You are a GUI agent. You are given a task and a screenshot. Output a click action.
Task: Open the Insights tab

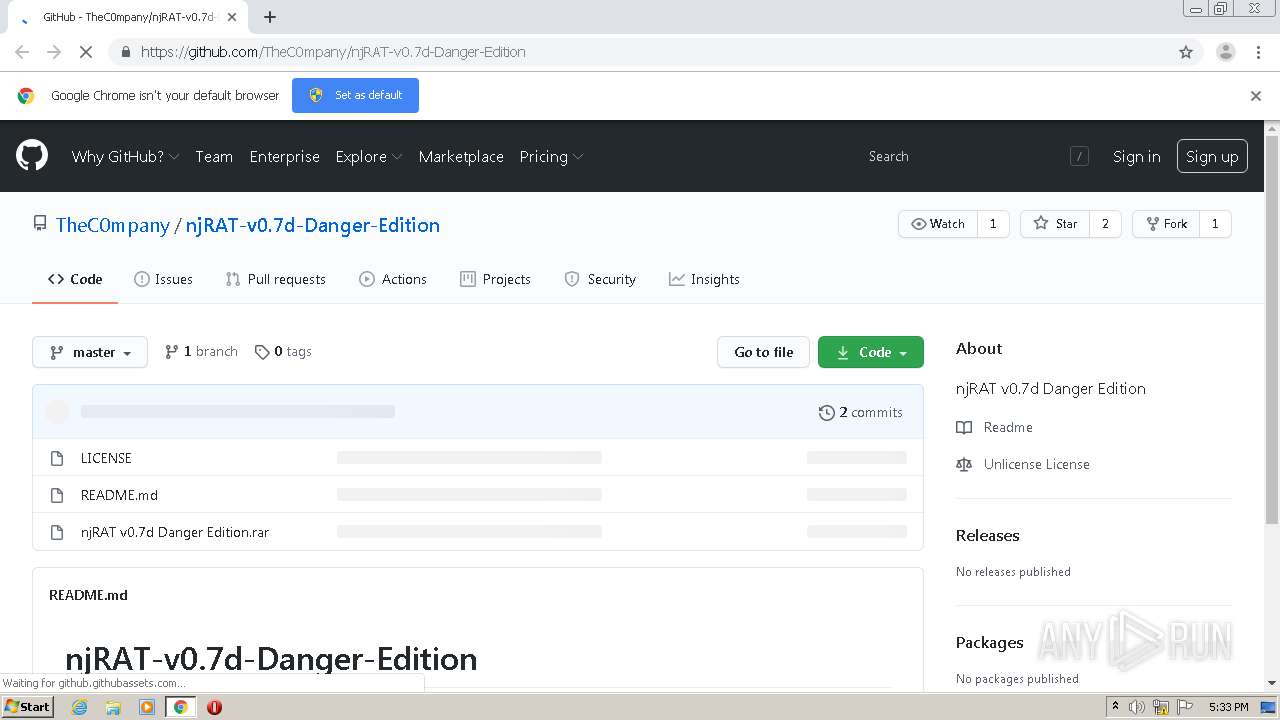click(704, 279)
